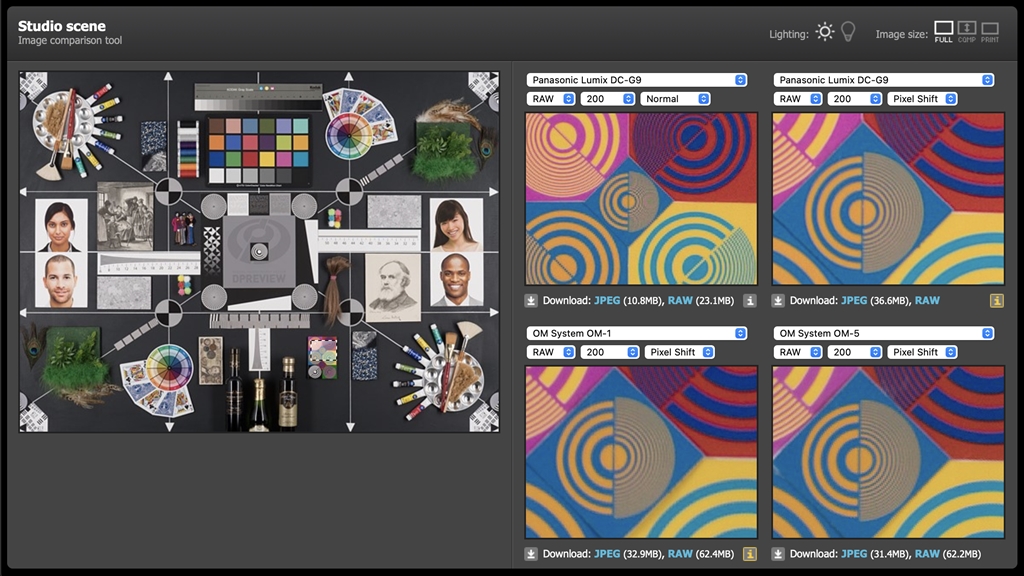Click OM System OM-5 crop preview image
1024x576 pixels.
click(x=888, y=452)
